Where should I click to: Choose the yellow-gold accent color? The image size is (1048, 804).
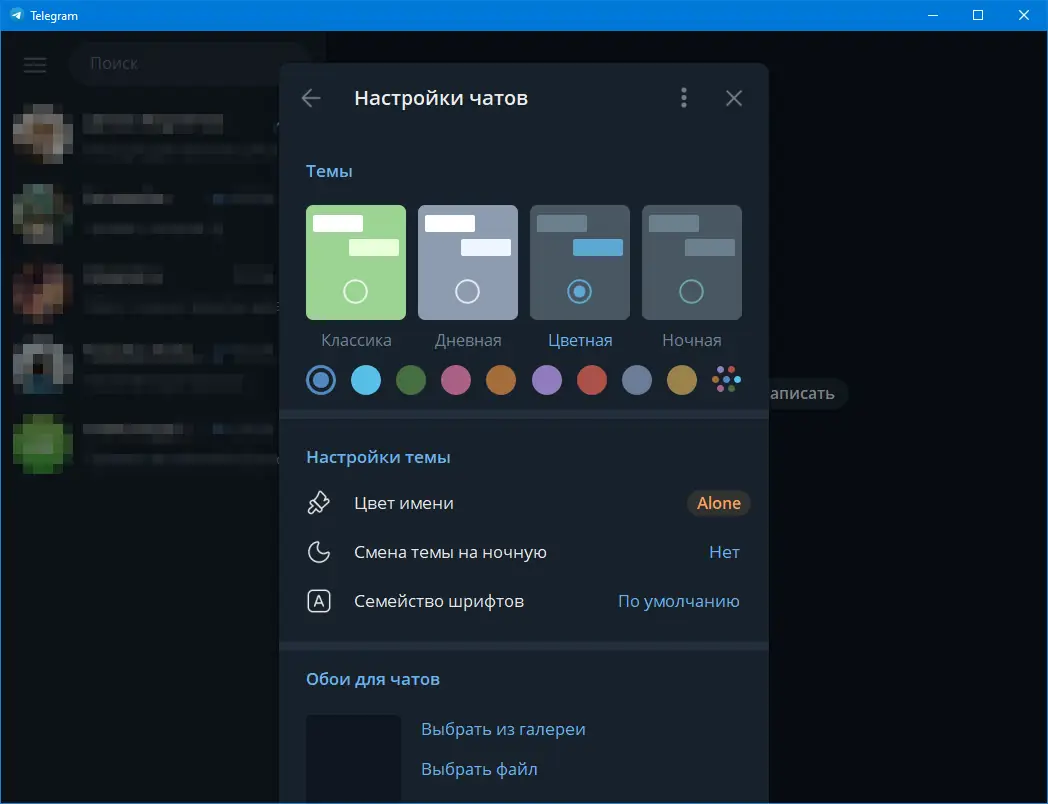pos(682,380)
